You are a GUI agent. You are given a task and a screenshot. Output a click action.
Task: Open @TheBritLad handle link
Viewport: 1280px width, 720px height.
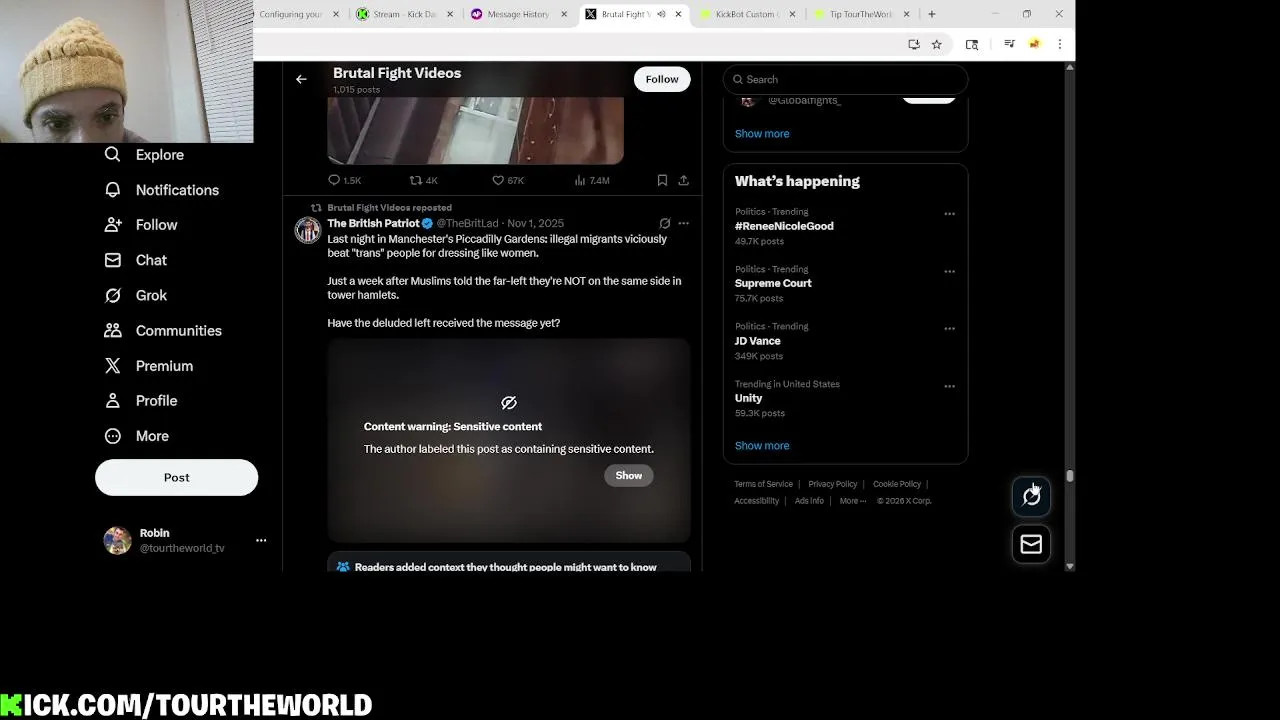[x=467, y=223]
